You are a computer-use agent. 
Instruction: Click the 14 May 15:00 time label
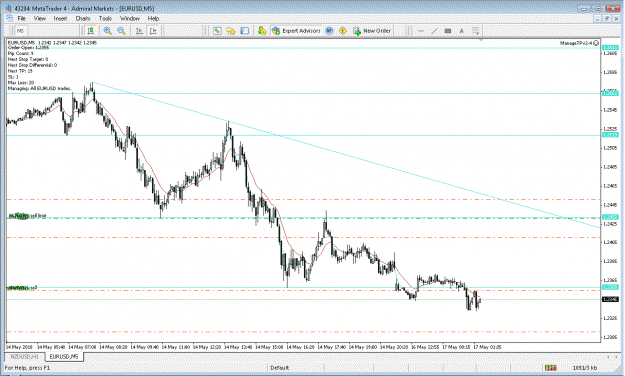click(x=269, y=347)
